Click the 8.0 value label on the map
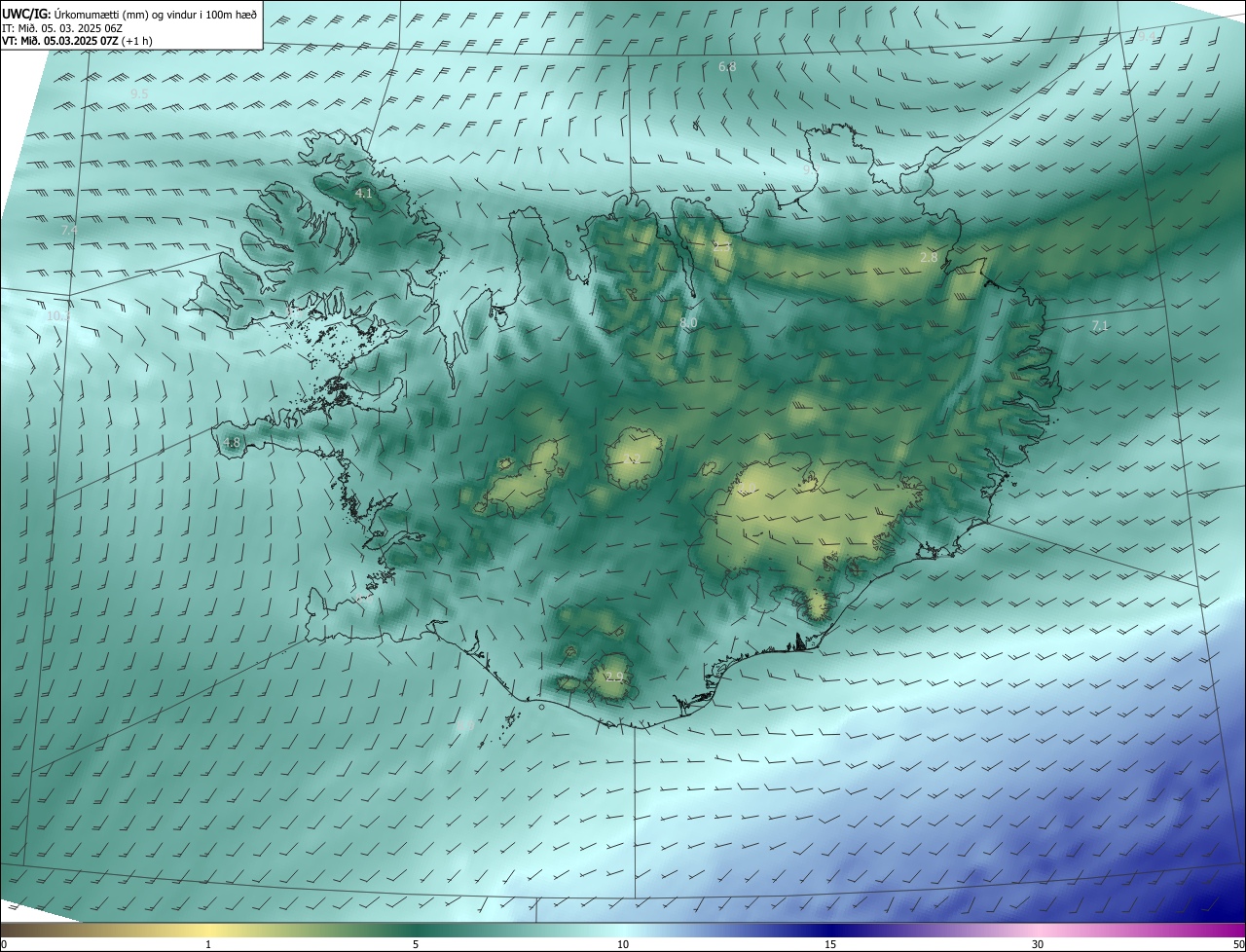 [688, 322]
